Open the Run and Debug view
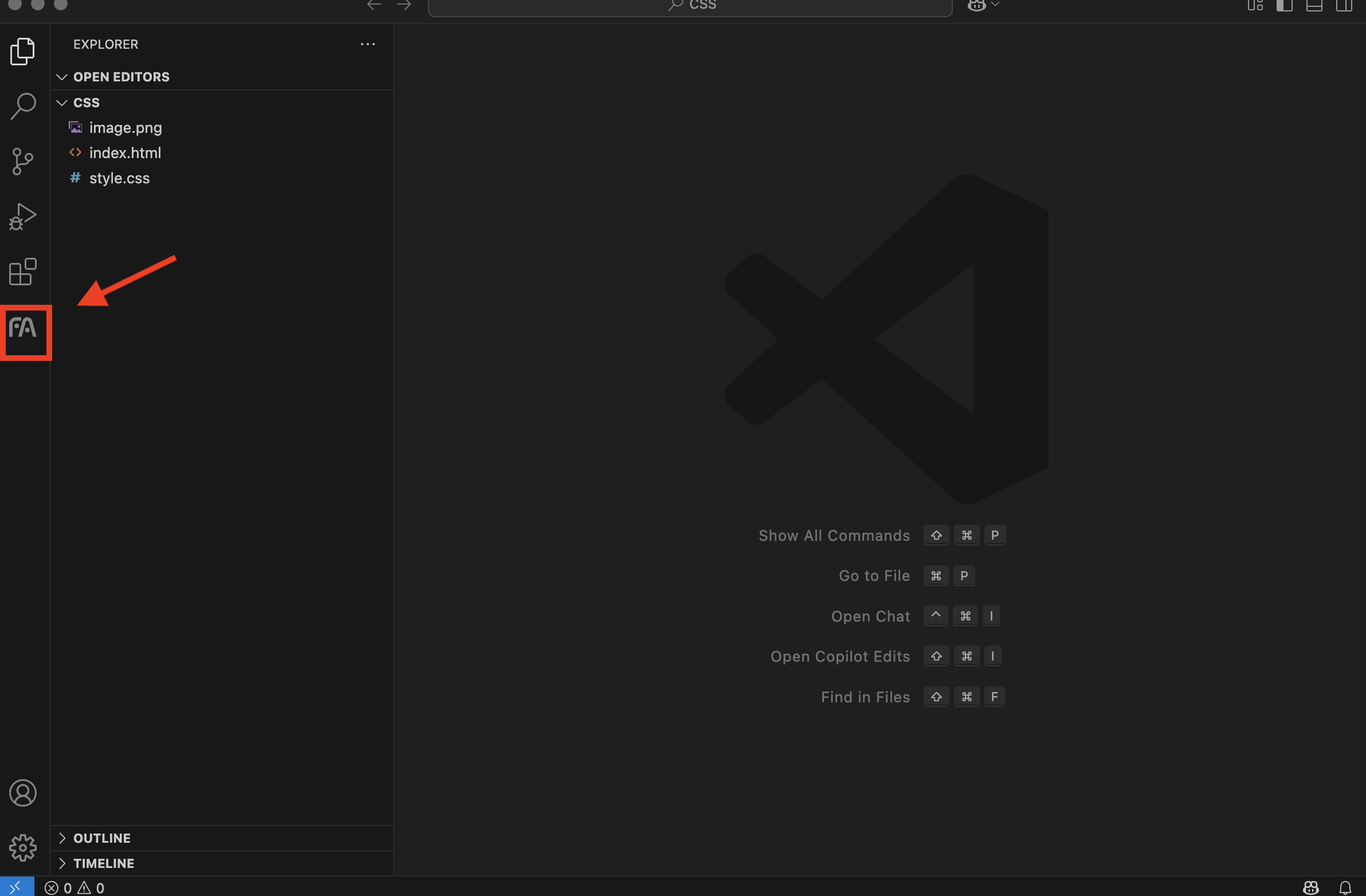The image size is (1366, 896). pyautogui.click(x=23, y=217)
